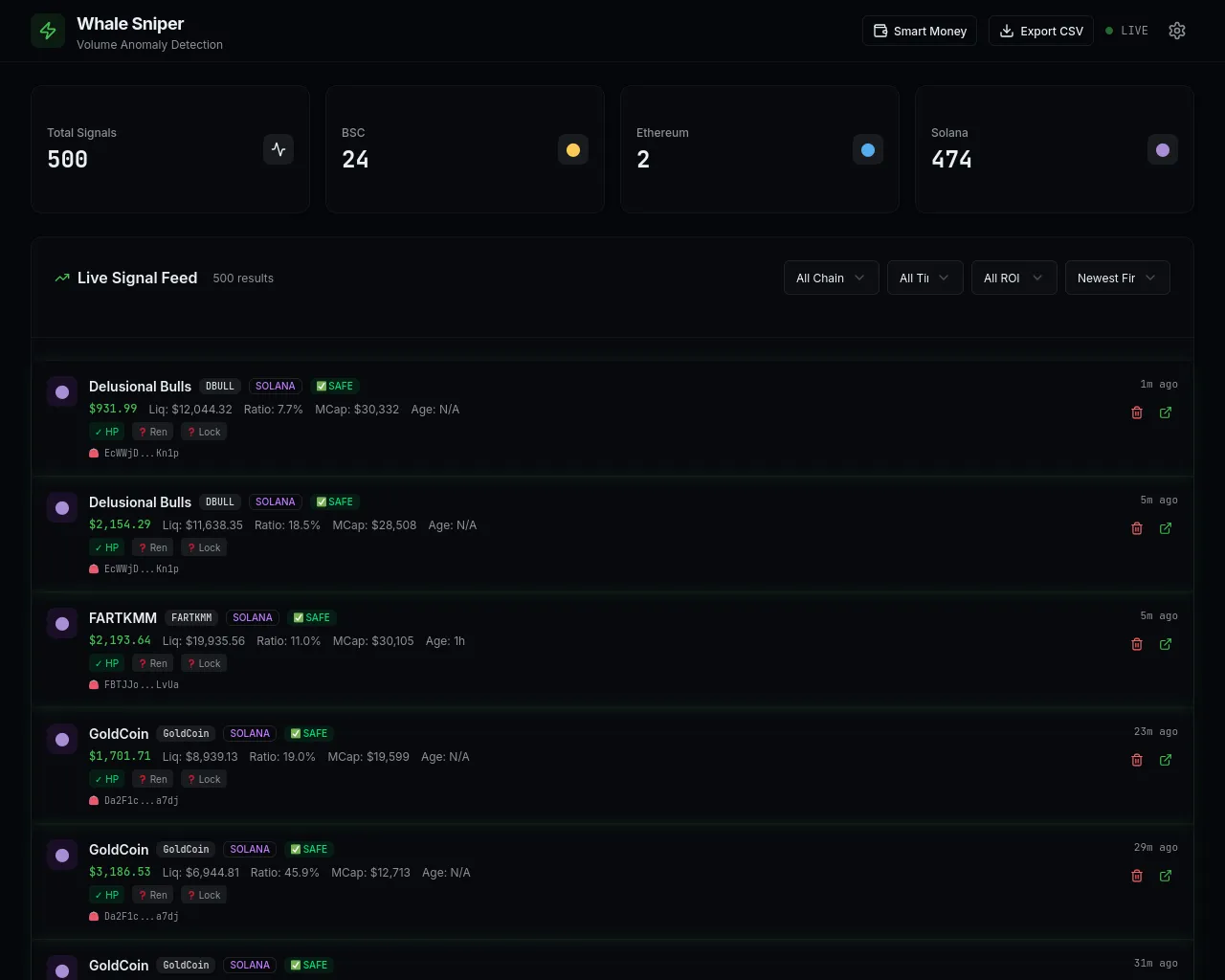
Task: Open the Smart Money panel
Action: click(x=920, y=31)
